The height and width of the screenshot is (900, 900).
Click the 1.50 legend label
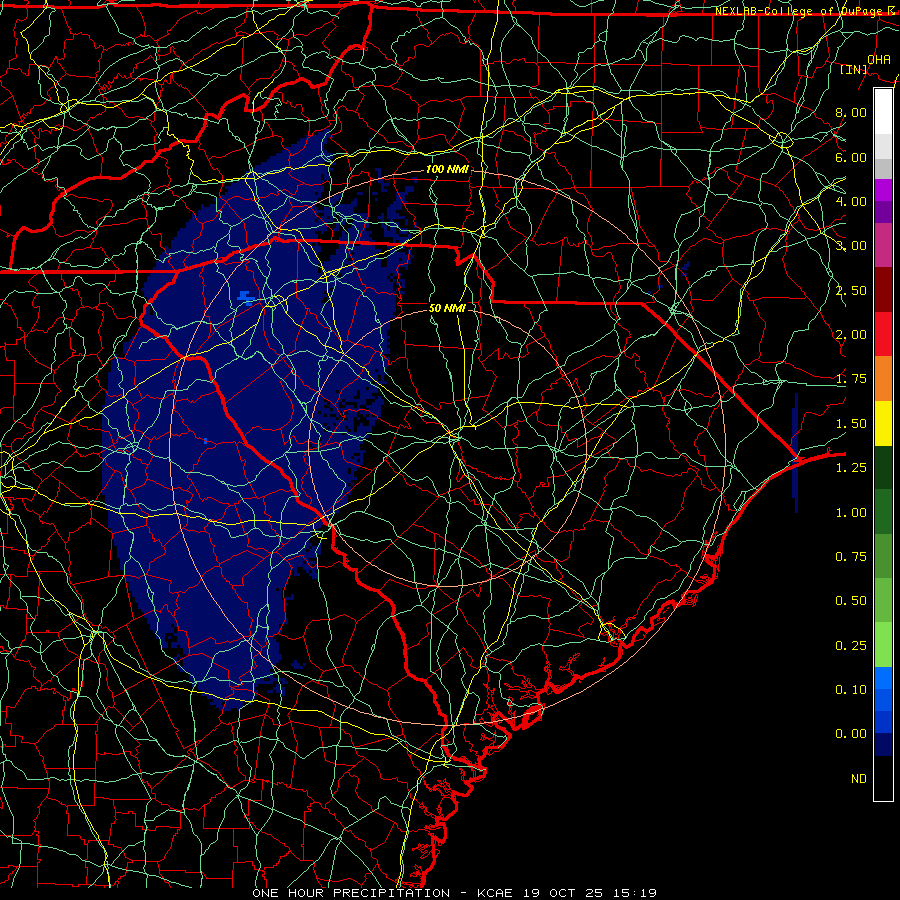(851, 424)
